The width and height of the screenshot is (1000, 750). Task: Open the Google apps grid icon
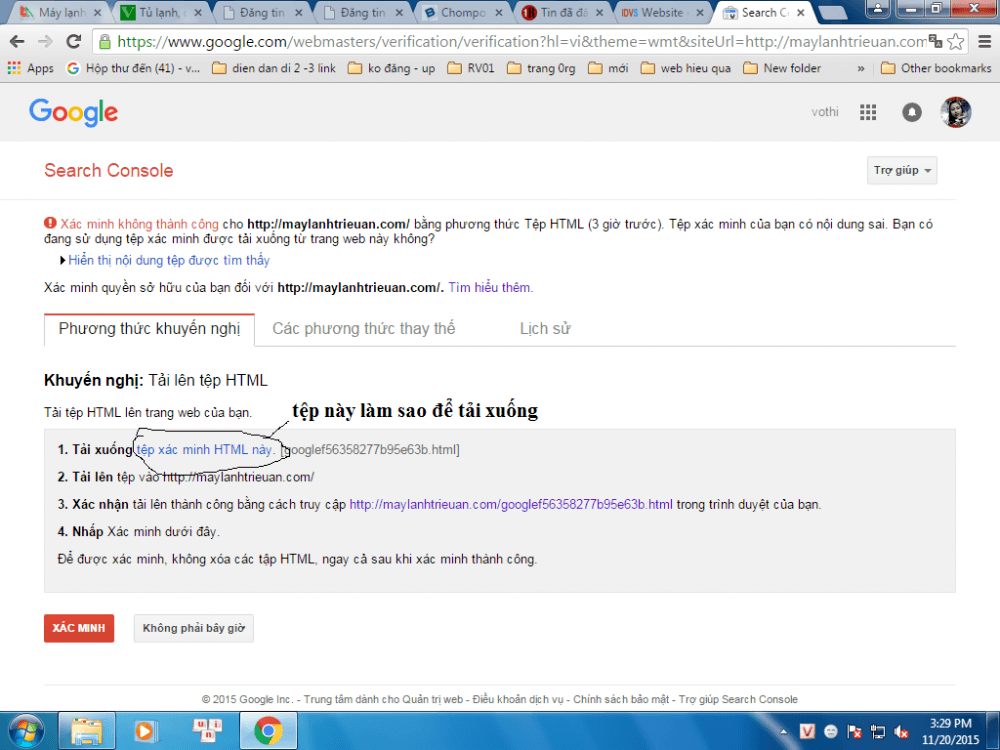868,112
